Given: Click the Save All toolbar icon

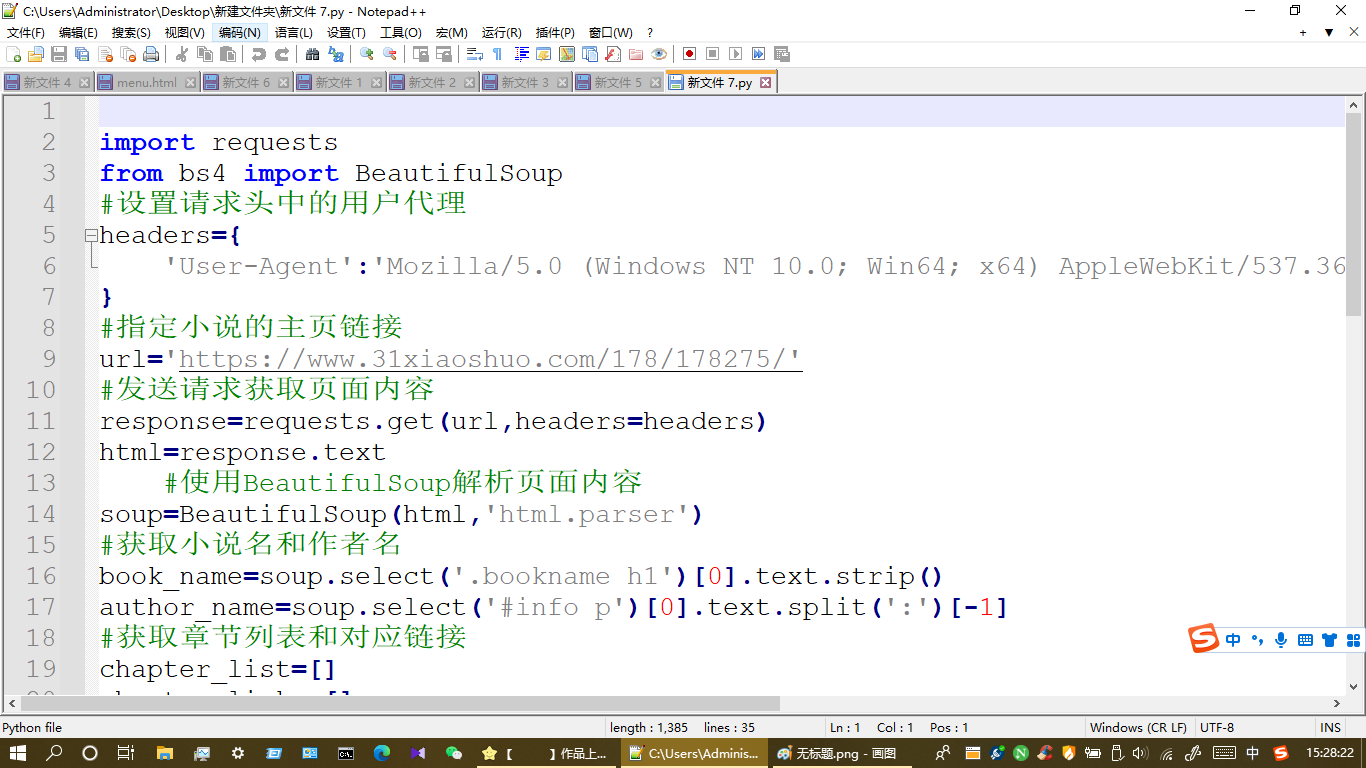Looking at the screenshot, I should [x=81, y=54].
